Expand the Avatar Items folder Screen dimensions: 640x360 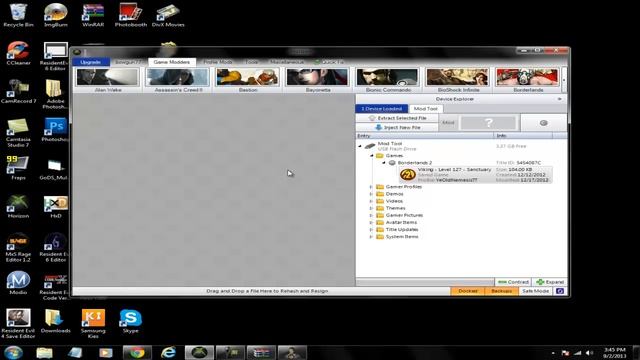pos(371,222)
